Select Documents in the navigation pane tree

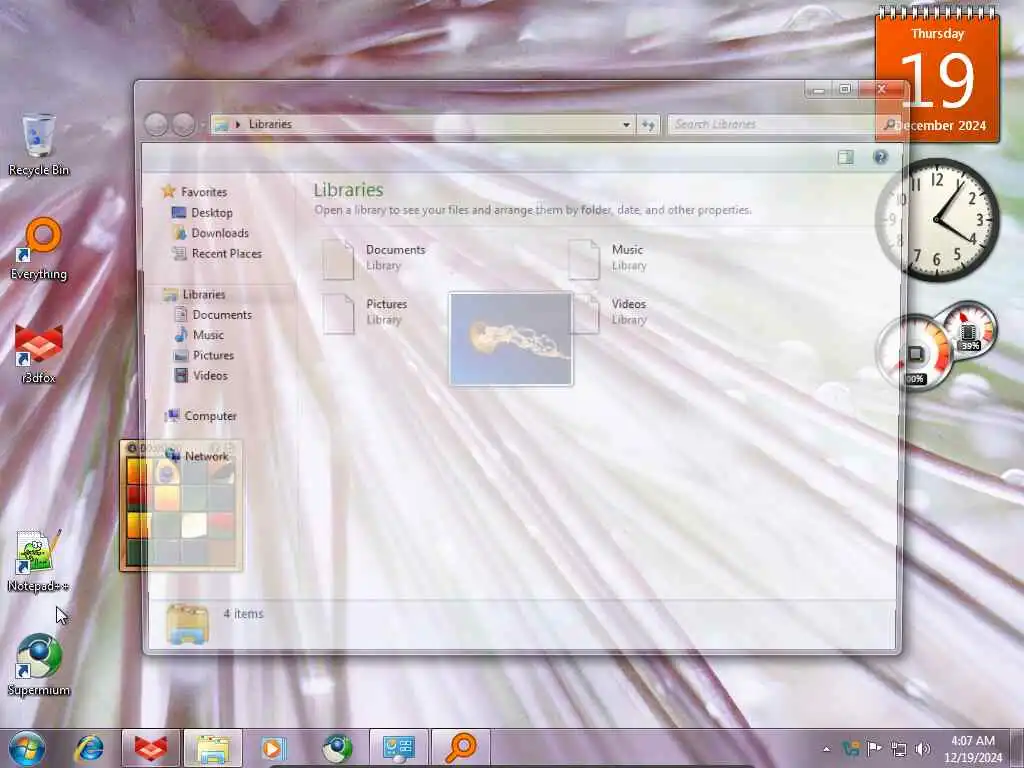tap(221, 315)
